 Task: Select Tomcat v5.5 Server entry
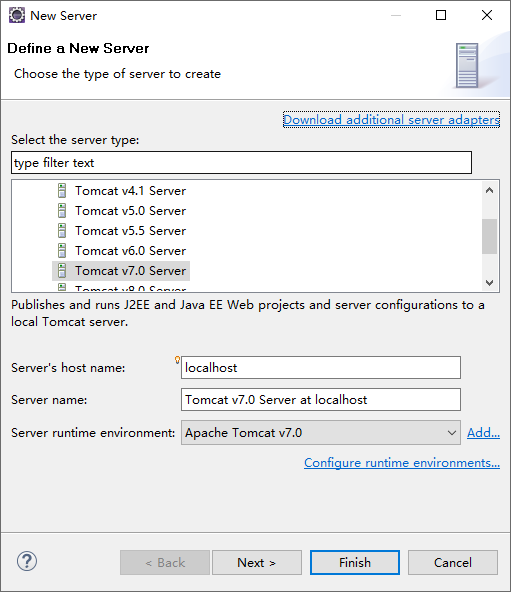click(130, 231)
